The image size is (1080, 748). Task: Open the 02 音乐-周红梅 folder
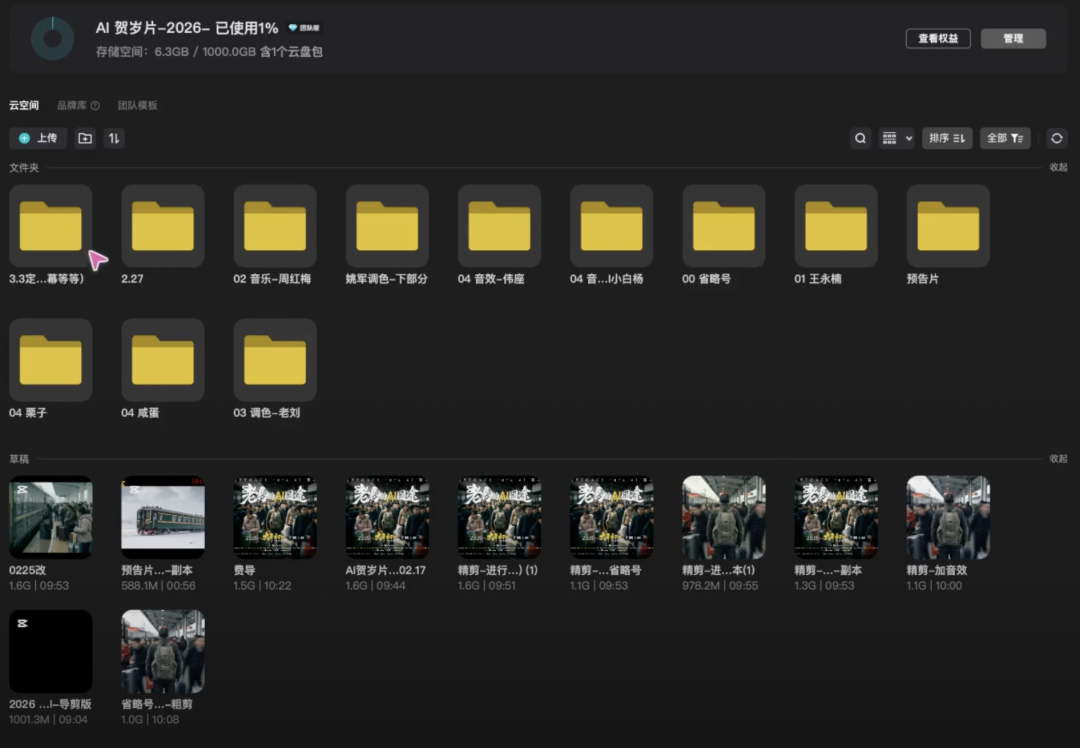coord(275,226)
